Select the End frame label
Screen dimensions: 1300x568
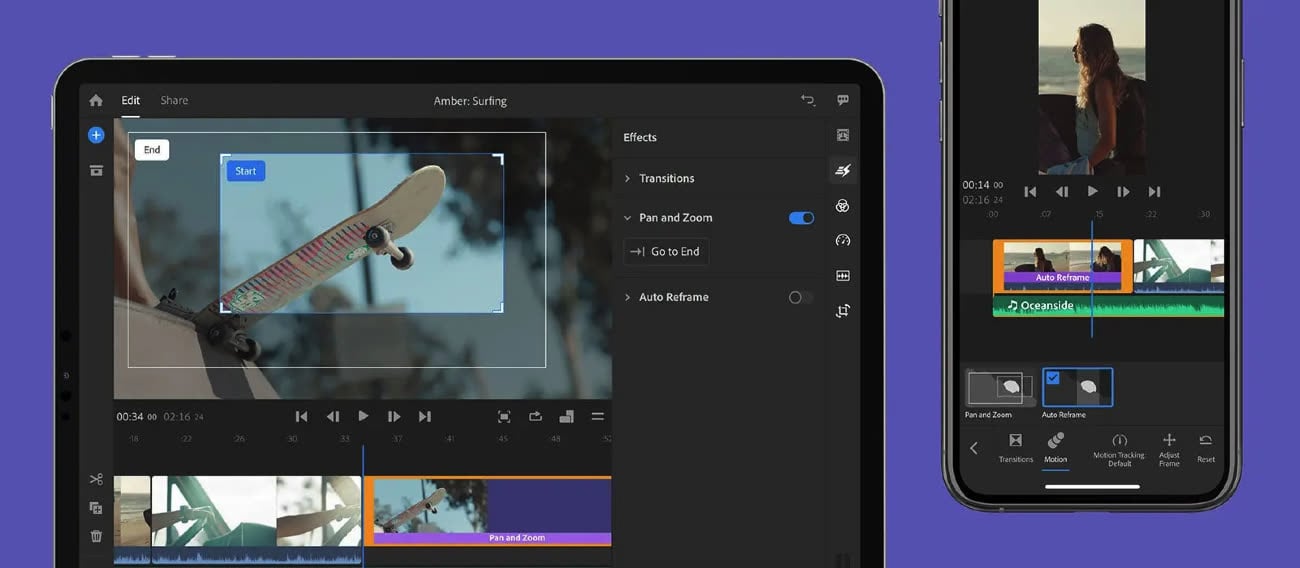(x=152, y=150)
